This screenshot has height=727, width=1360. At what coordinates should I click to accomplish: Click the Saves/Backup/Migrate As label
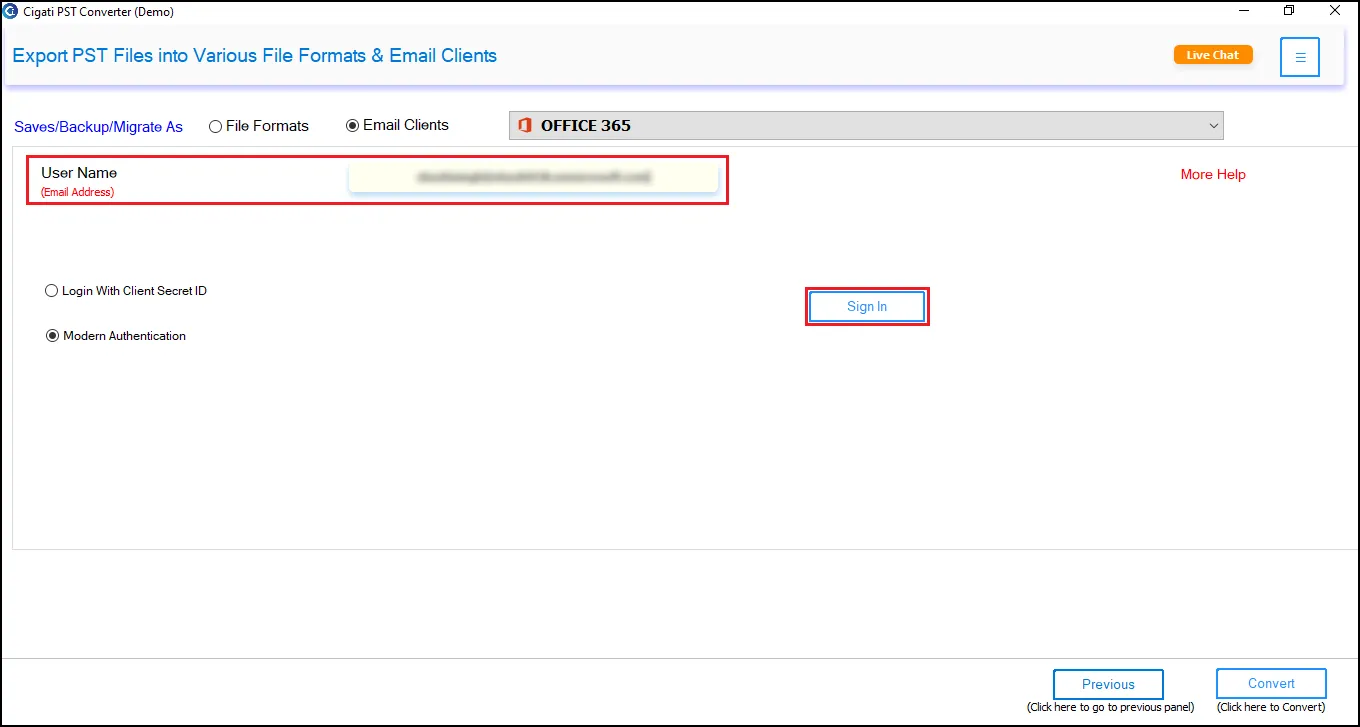pos(98,127)
